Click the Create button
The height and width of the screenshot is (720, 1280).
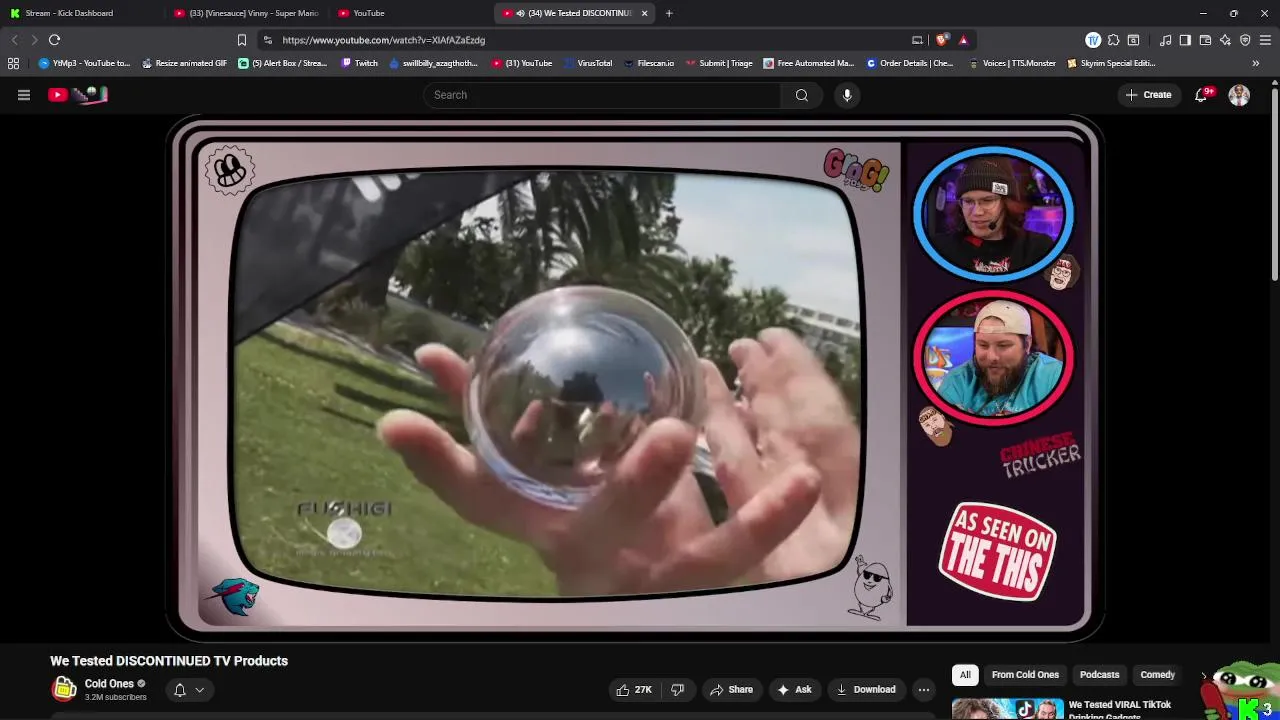[1148, 95]
